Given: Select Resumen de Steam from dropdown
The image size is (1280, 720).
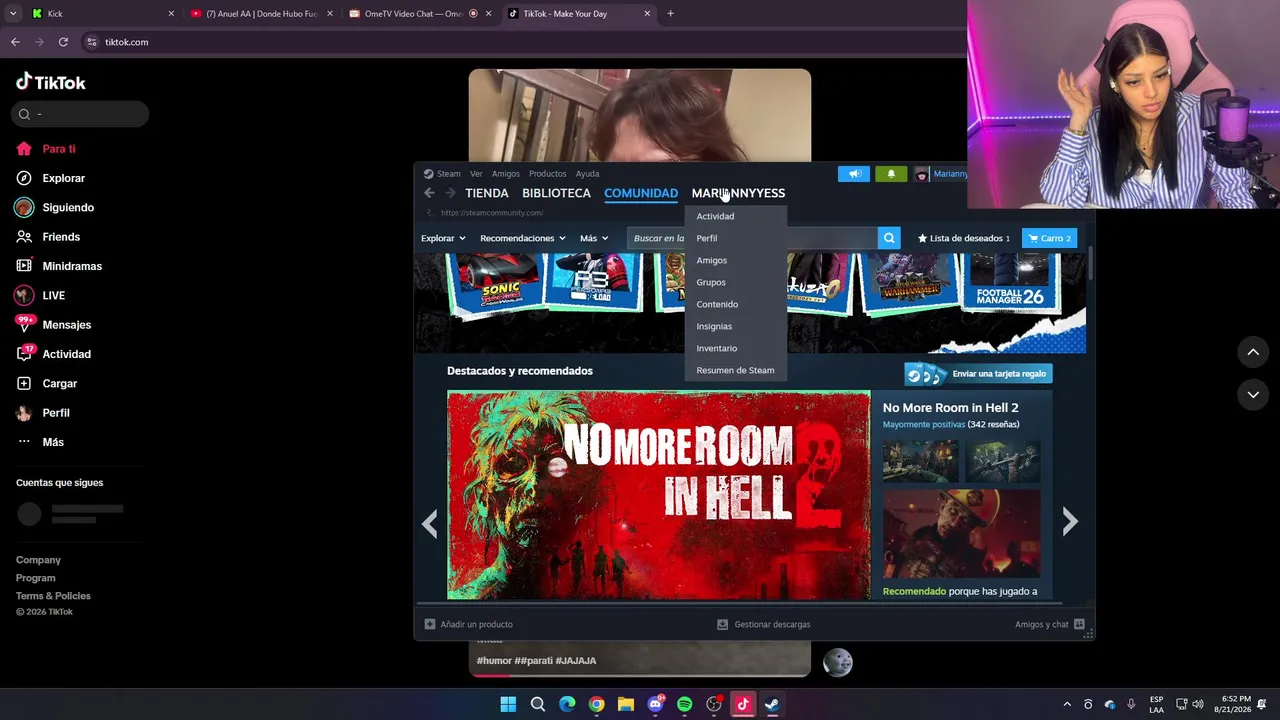Looking at the screenshot, I should click(x=736, y=370).
